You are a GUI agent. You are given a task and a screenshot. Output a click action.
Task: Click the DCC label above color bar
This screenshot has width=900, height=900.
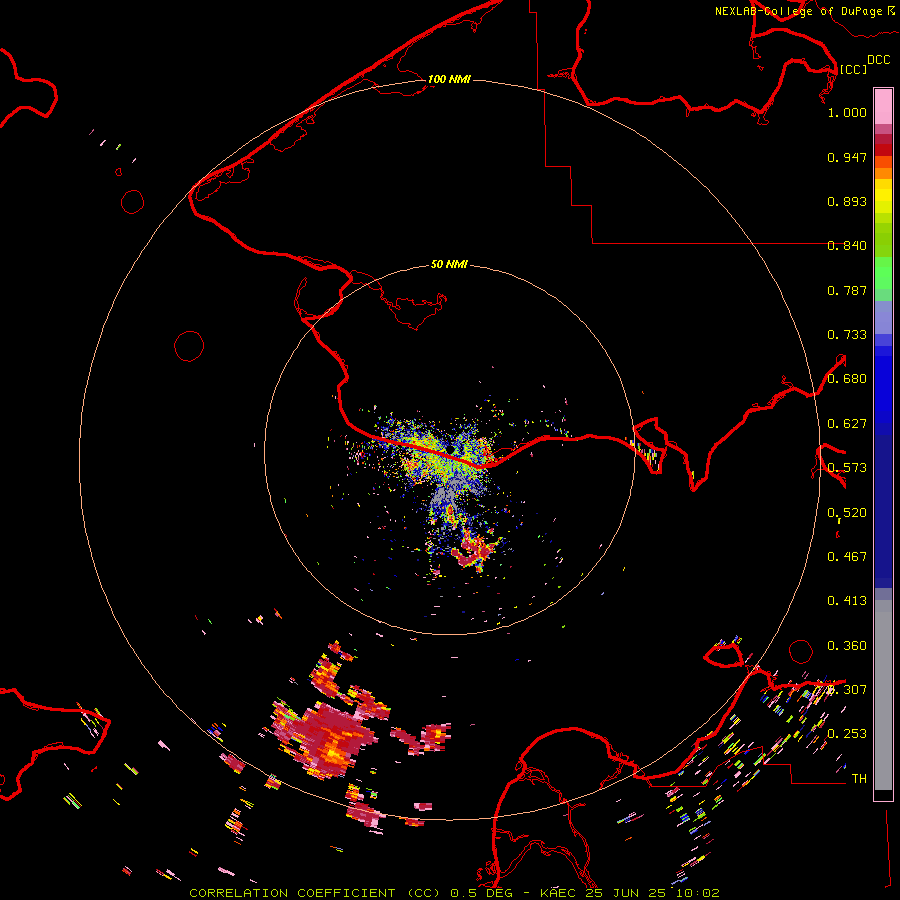pyautogui.click(x=878, y=60)
